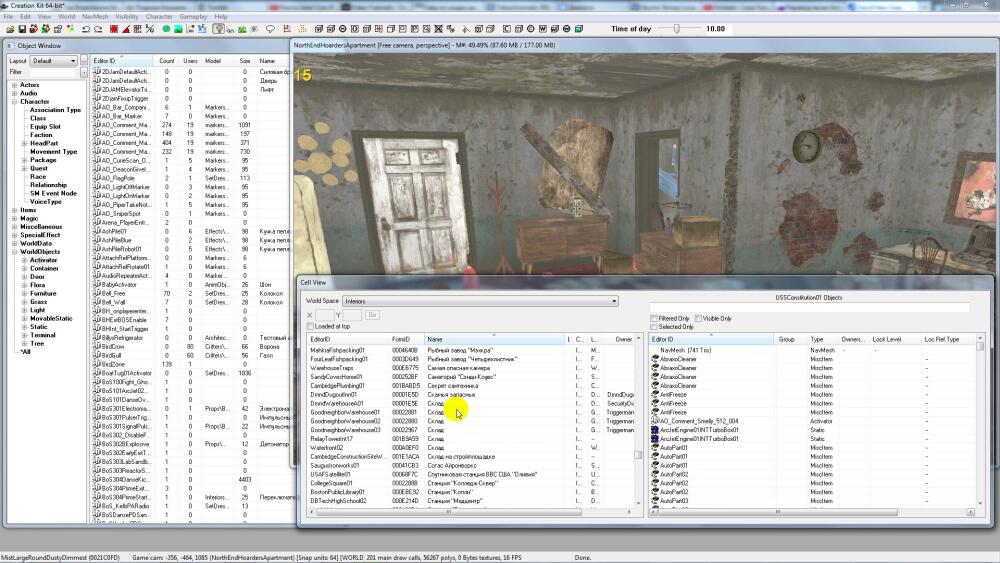Click the boxed D toolbar icon
1000x563 pixels.
click(x=355, y=29)
